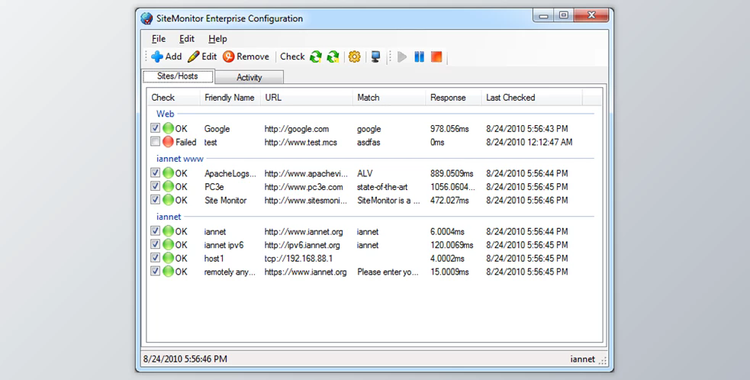The width and height of the screenshot is (750, 380).
Task: Click the tcp://192.168.88.1 URL cell
Action: [x=298, y=258]
